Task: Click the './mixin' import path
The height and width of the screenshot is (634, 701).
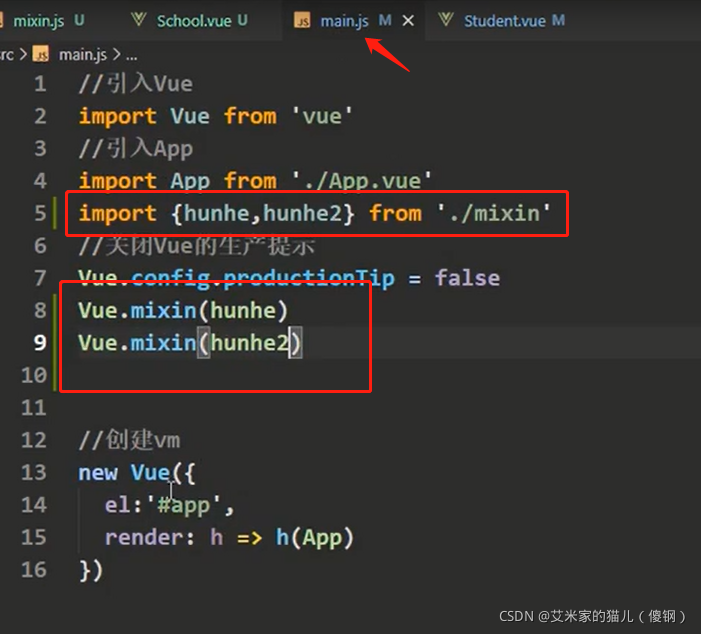Action: click(x=494, y=213)
